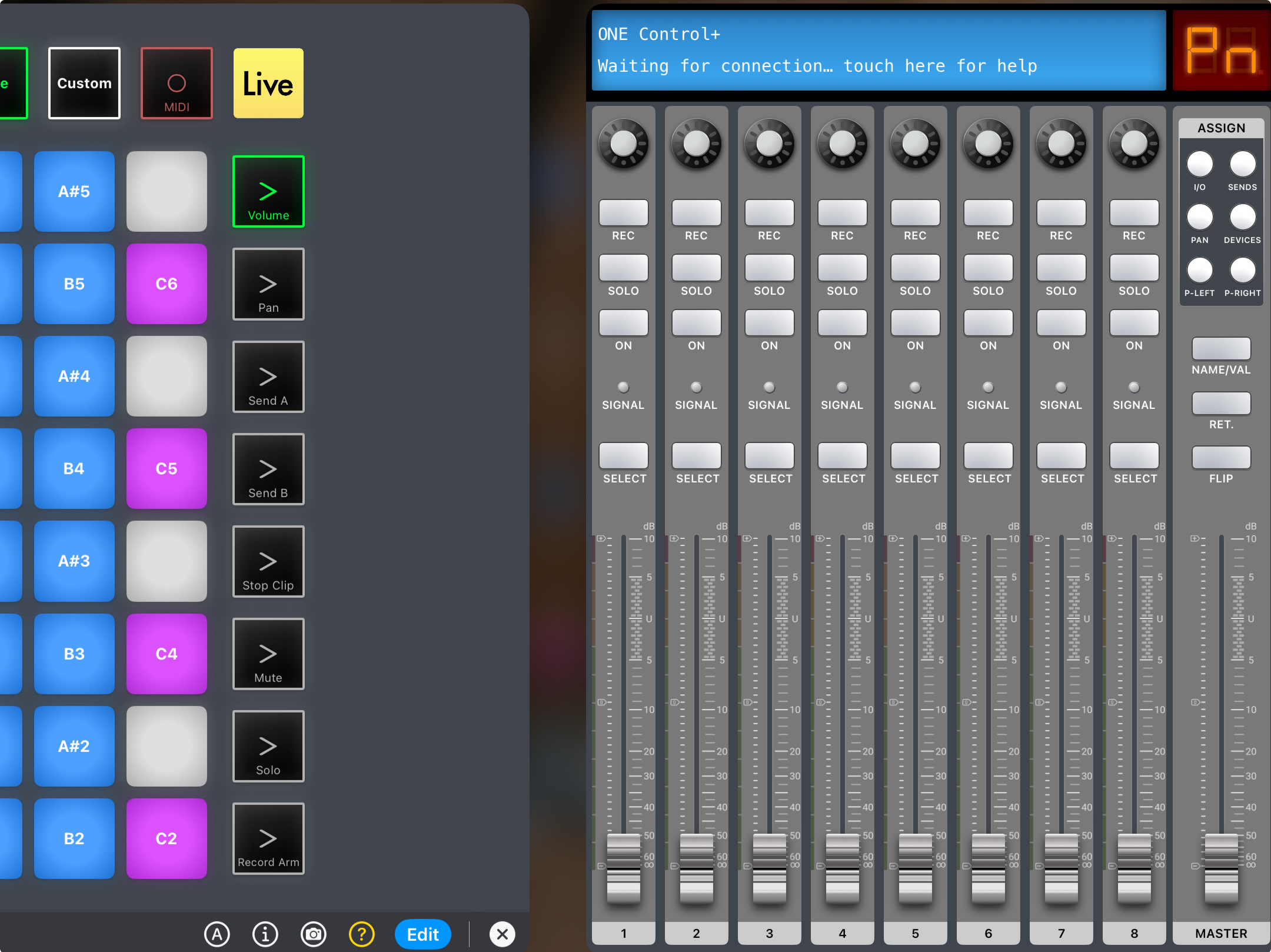Toggle SOLO on channel 7

1062,268
